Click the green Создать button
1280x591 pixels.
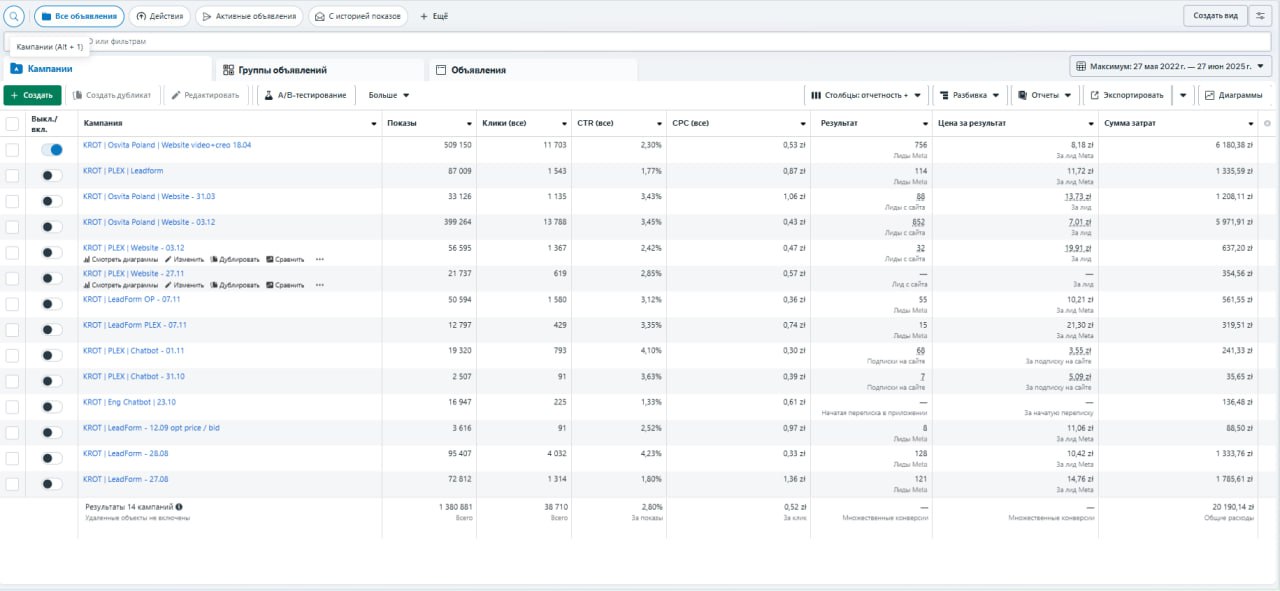(x=32, y=95)
